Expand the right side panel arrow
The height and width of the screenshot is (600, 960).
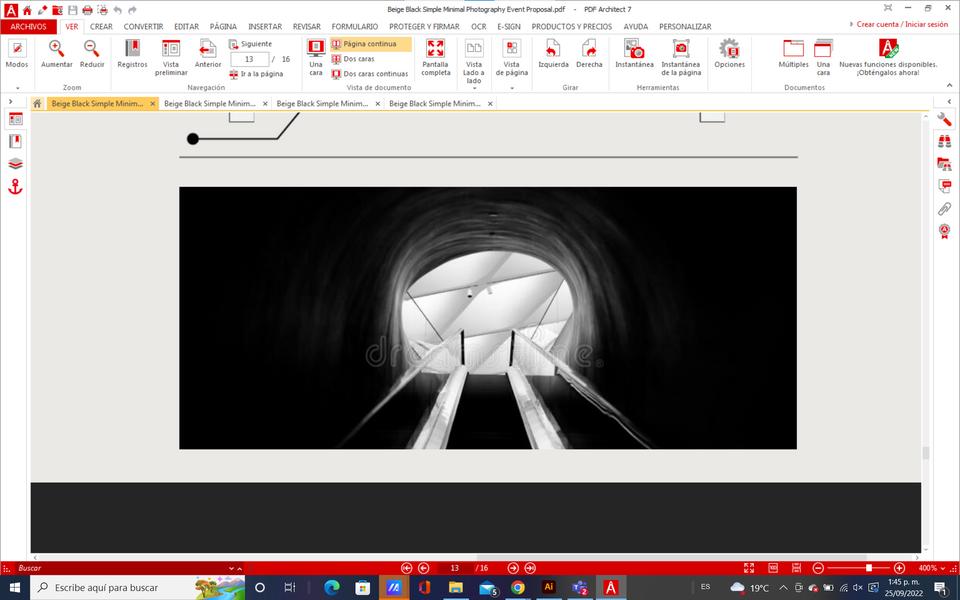point(949,102)
